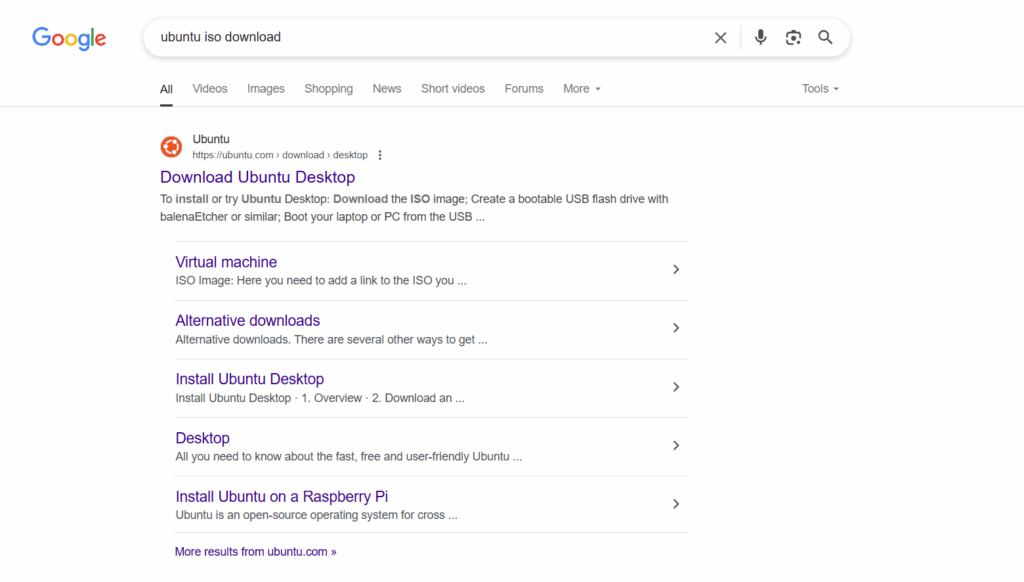Click the text 'Ubuntu is an open-source operating system'
The height and width of the screenshot is (582, 1024).
pyautogui.click(x=316, y=515)
